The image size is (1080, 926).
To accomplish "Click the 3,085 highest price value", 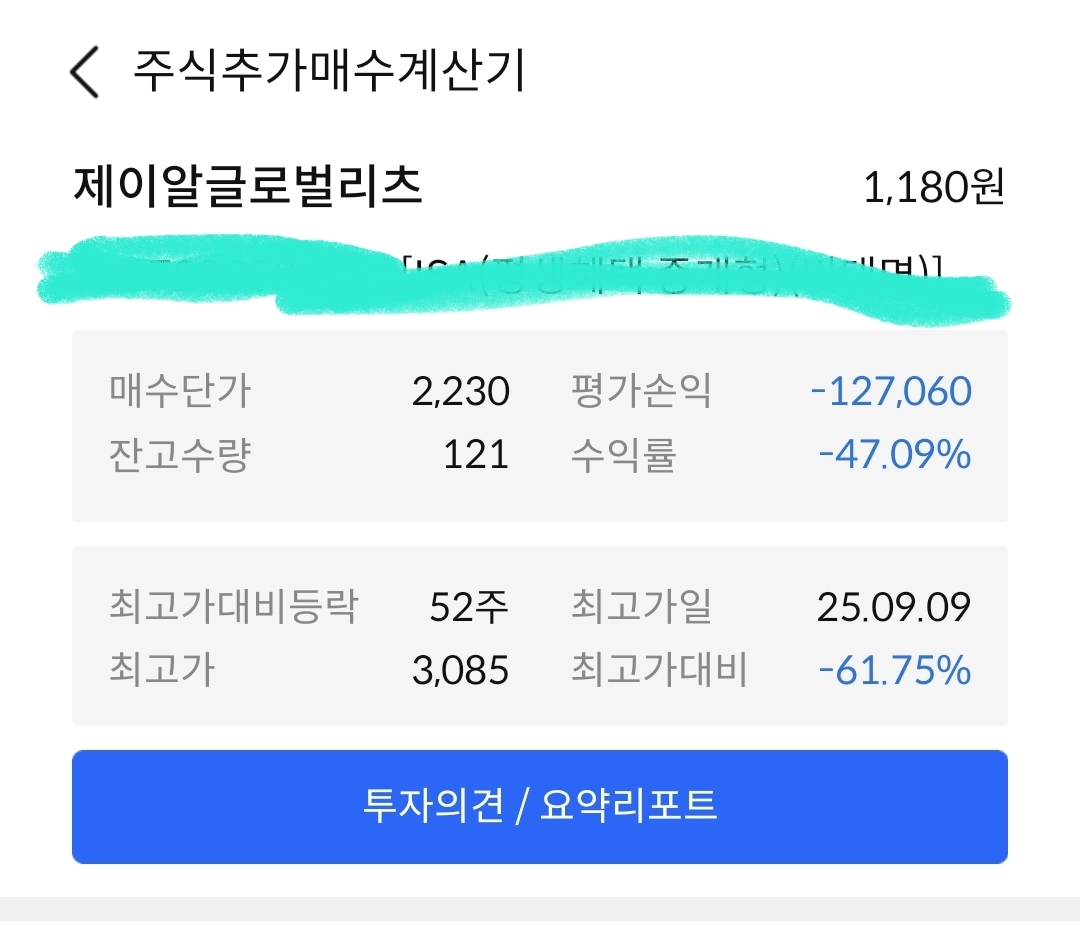I will 460,670.
